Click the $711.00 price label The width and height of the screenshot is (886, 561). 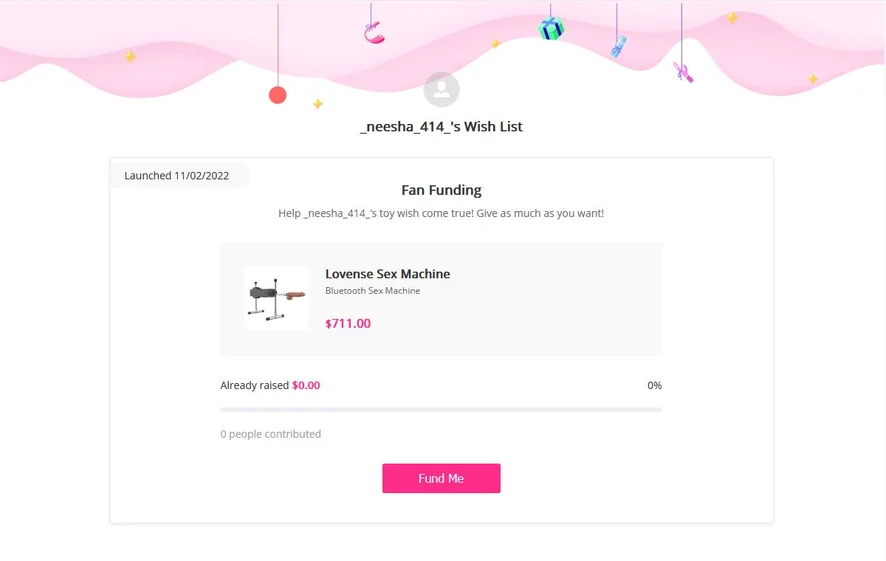(348, 323)
